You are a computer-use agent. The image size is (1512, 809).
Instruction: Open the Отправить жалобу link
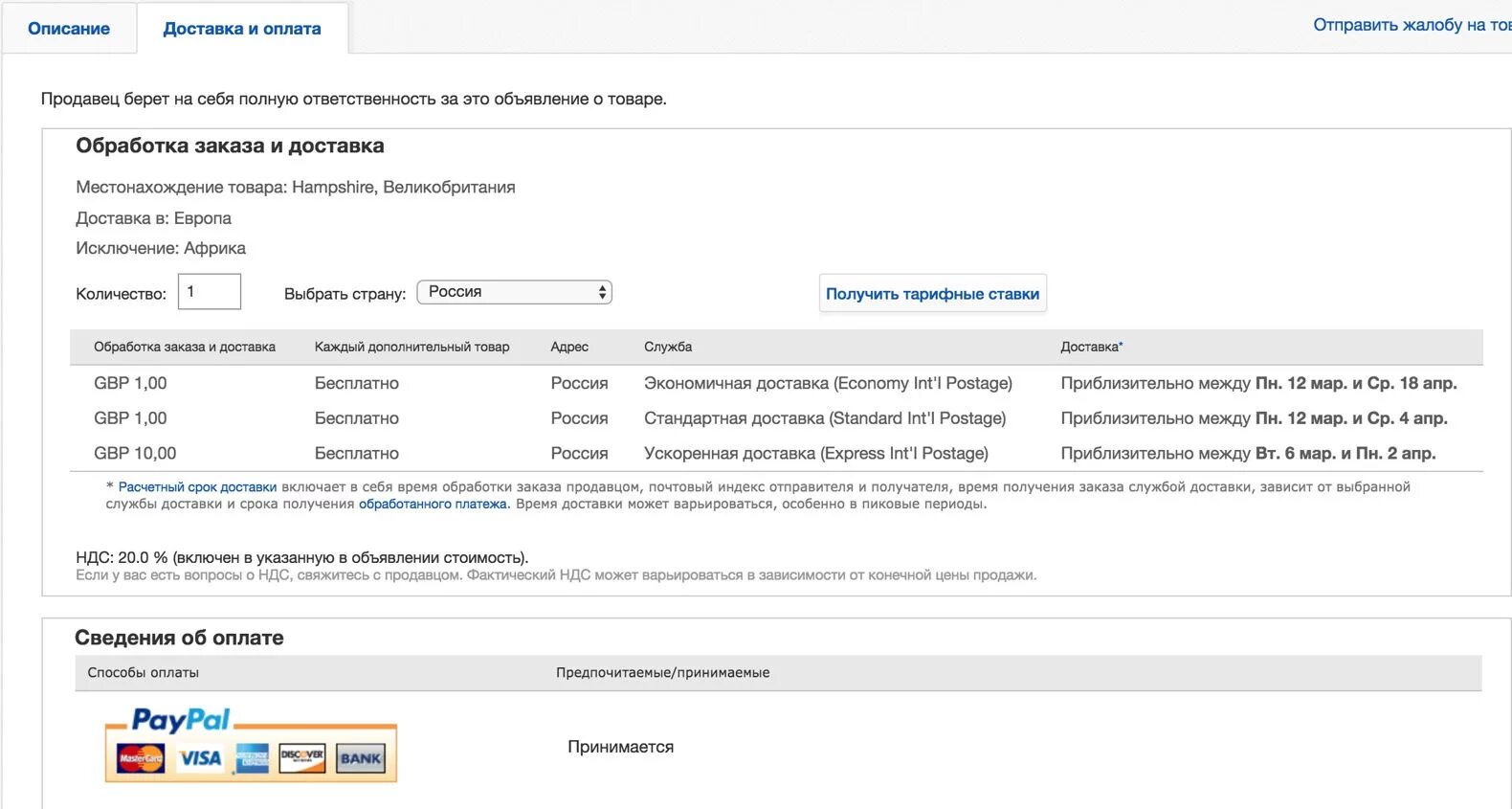[x=1411, y=25]
